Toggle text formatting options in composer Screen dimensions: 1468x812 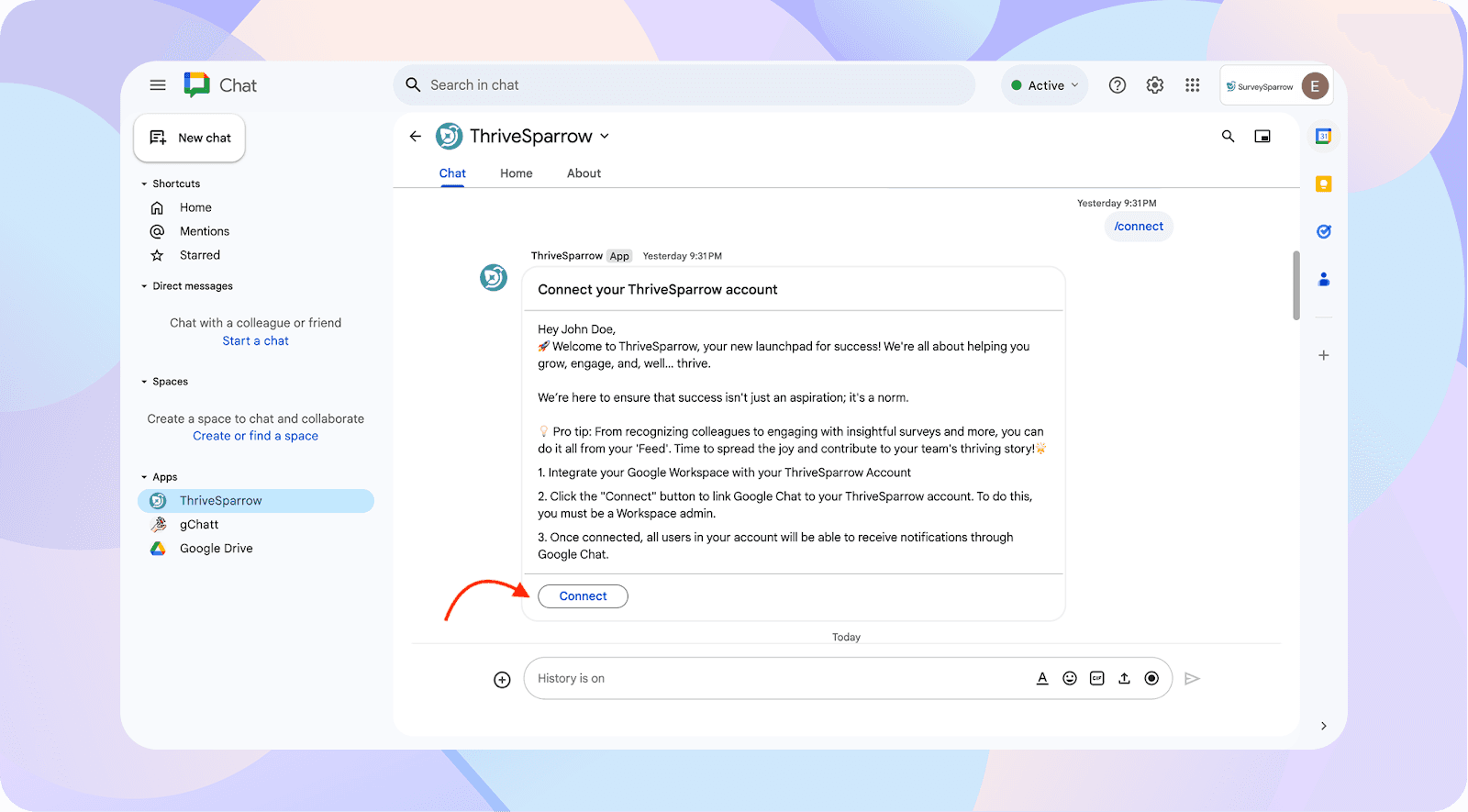tap(1042, 678)
